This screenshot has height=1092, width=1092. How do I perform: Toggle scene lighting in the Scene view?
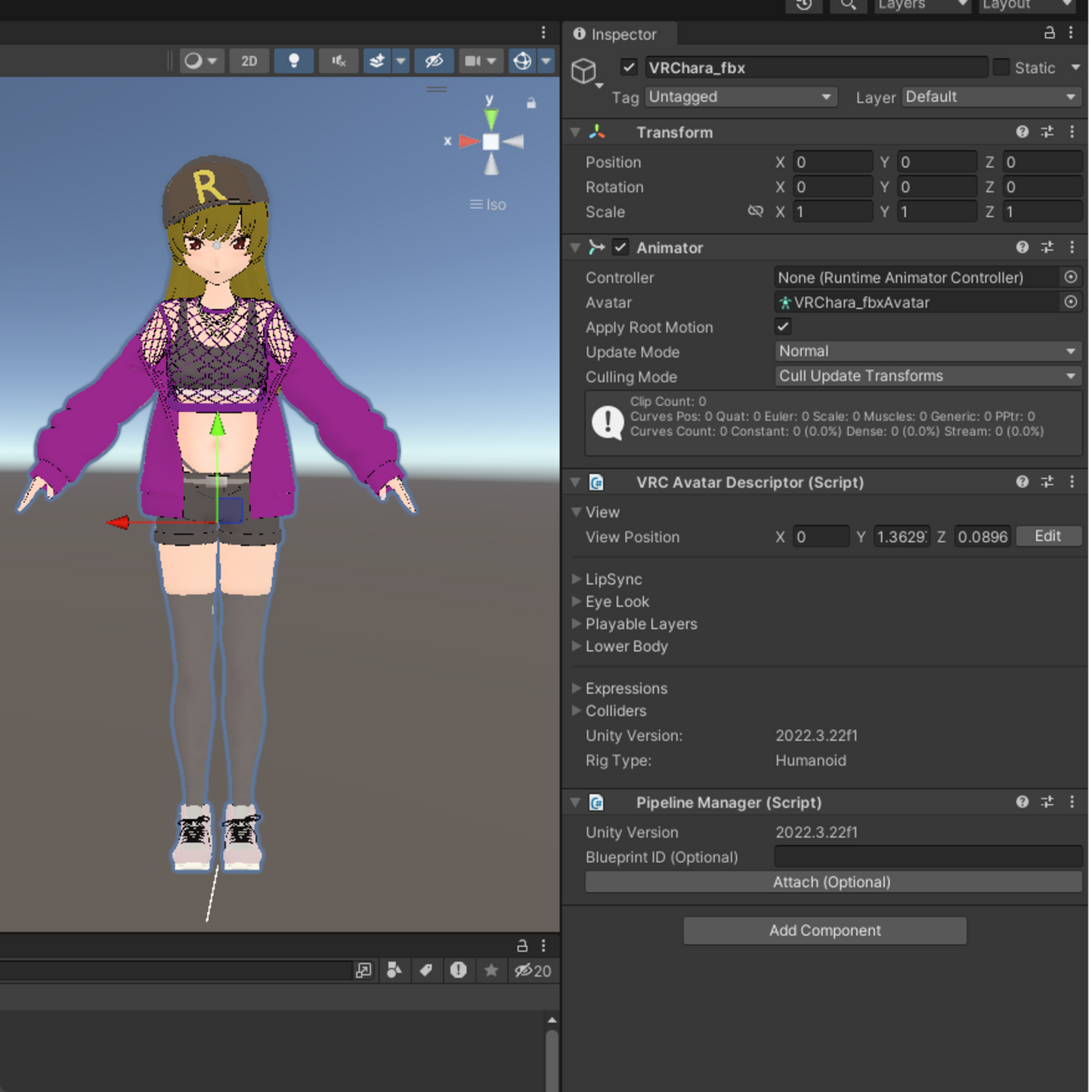coord(294,60)
